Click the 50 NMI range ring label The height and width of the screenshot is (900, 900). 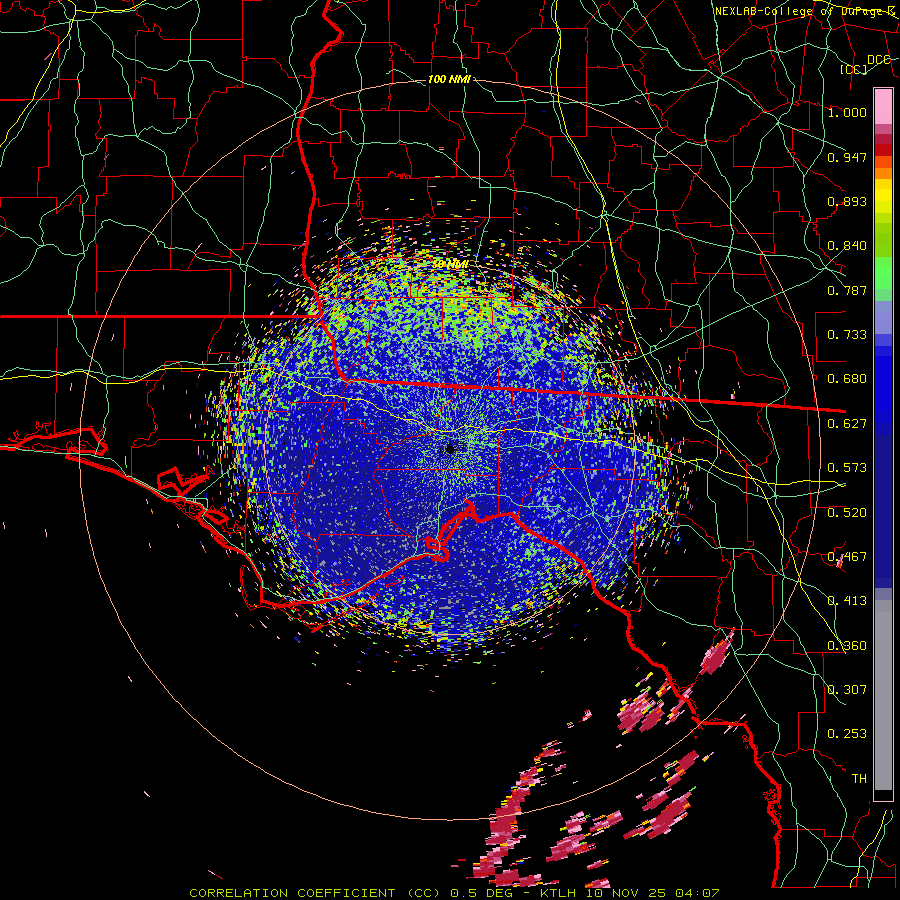(x=450, y=265)
